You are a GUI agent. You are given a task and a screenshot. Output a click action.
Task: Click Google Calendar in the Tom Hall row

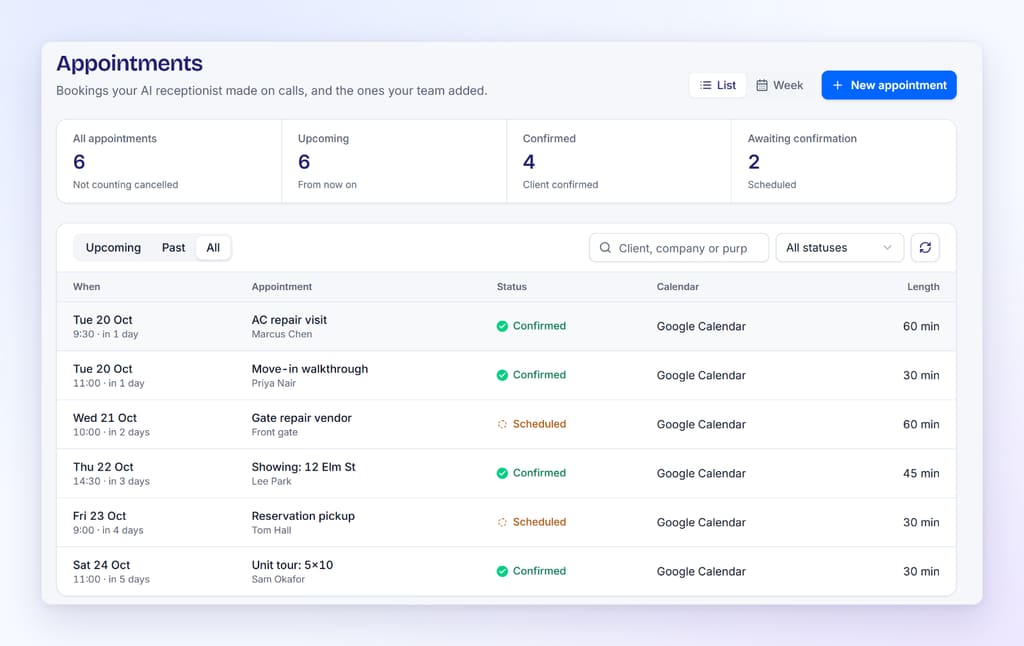coord(701,523)
